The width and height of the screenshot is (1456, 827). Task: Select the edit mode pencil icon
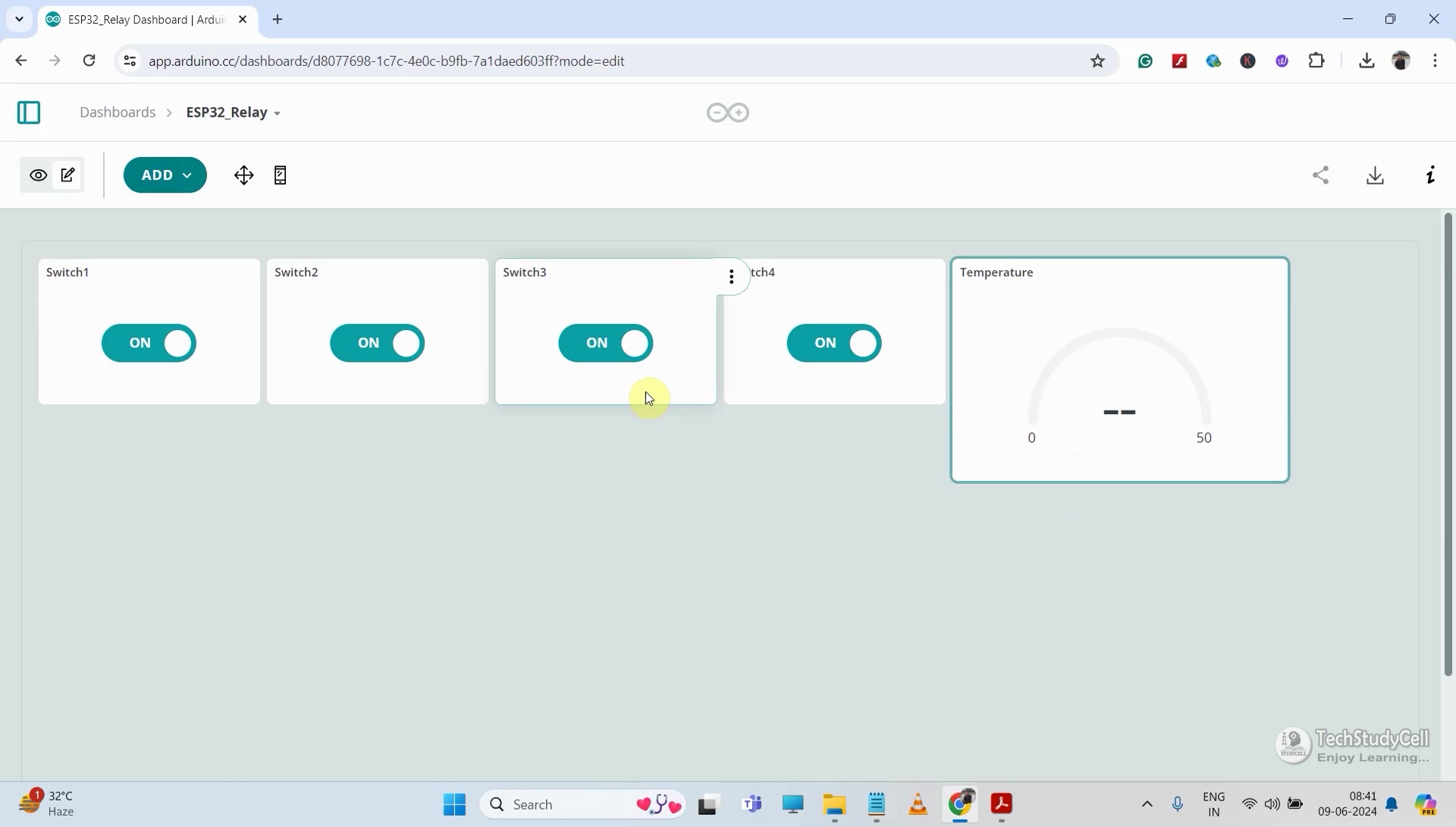pos(68,175)
